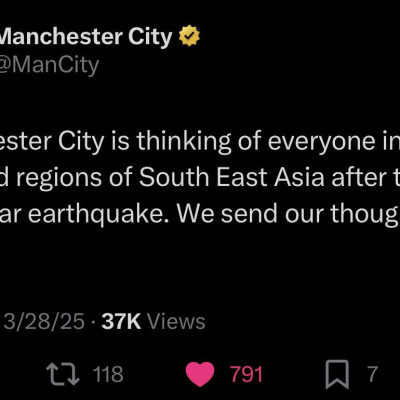Click the gold verified badge
This screenshot has height=400, width=400.
point(189,35)
